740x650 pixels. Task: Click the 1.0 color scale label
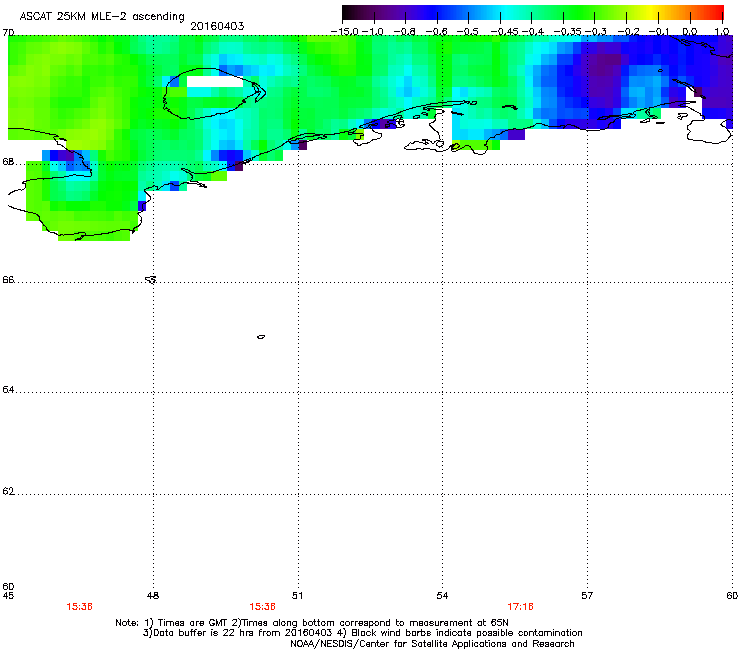click(x=722, y=32)
